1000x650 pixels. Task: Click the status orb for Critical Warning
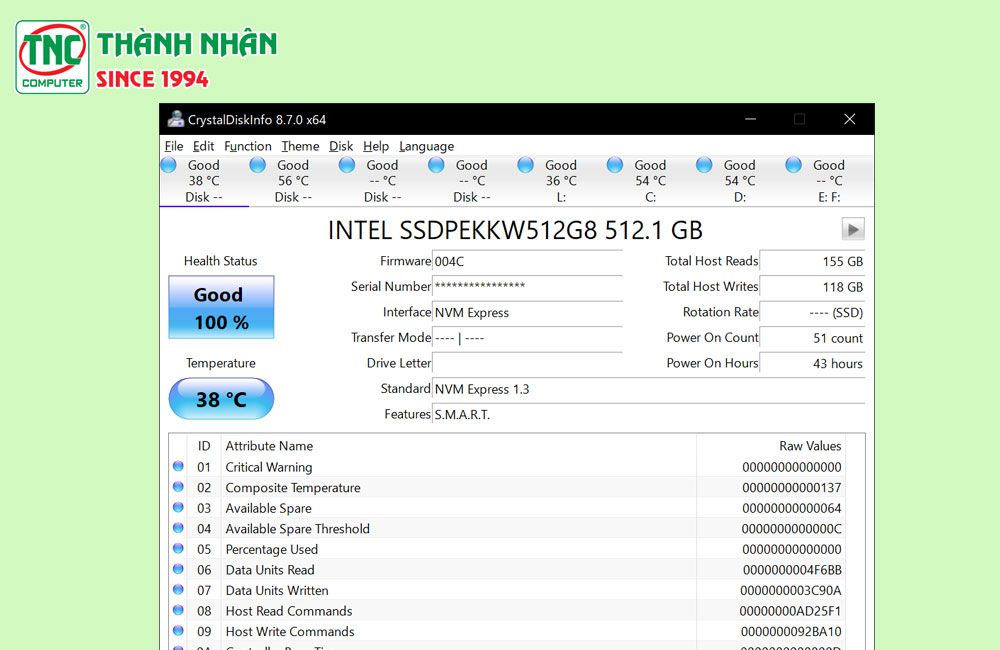(179, 466)
